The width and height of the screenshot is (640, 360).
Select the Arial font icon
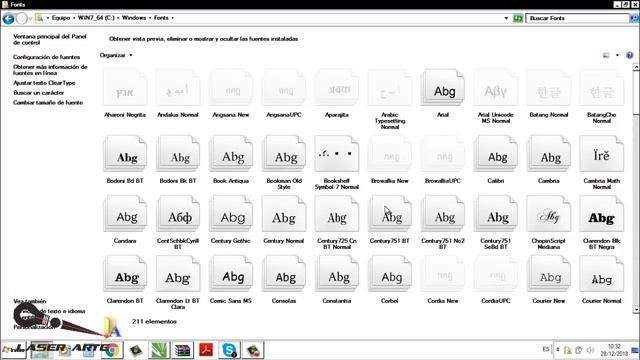tap(443, 88)
